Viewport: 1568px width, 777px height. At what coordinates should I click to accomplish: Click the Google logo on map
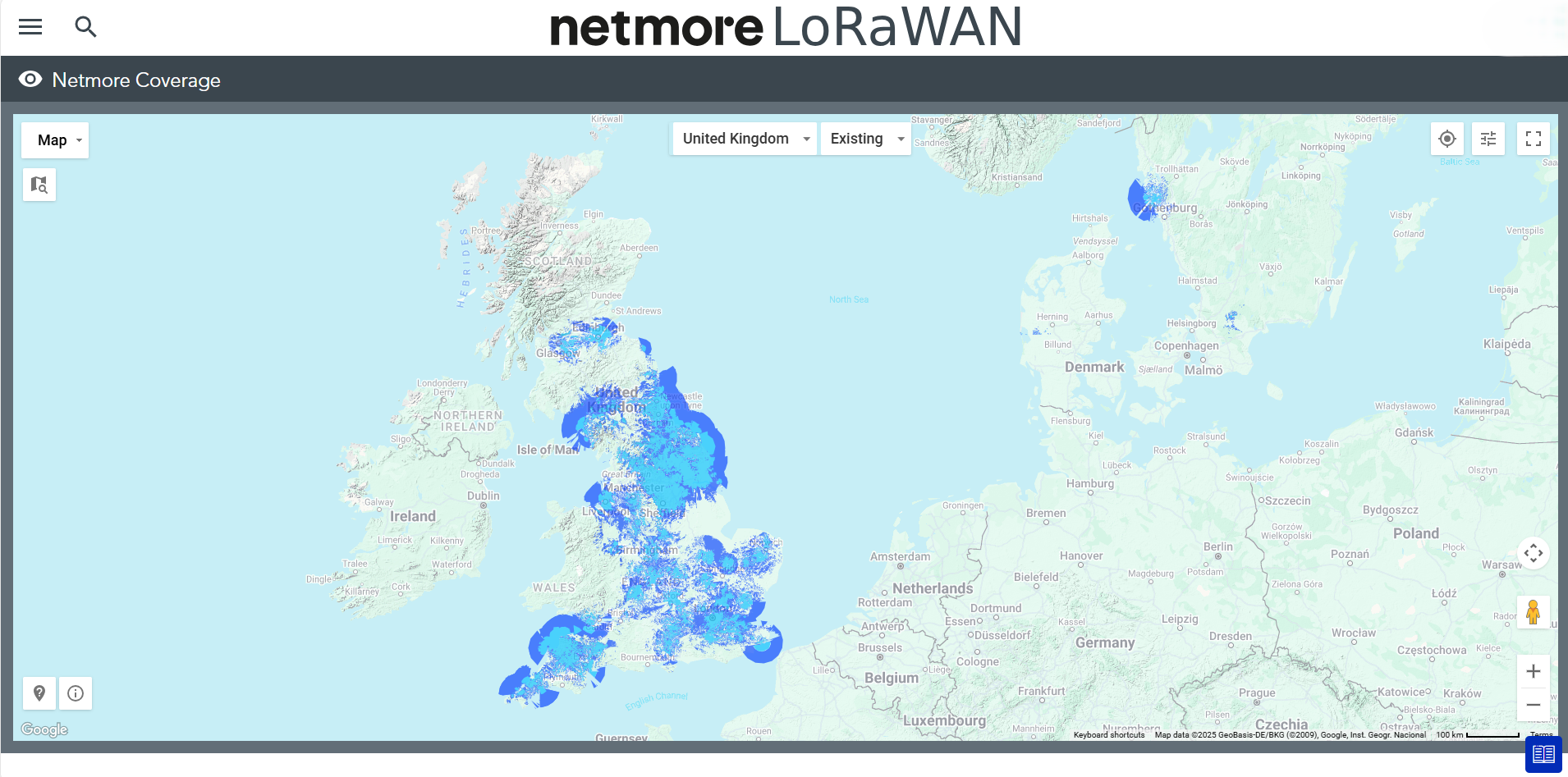(x=44, y=729)
